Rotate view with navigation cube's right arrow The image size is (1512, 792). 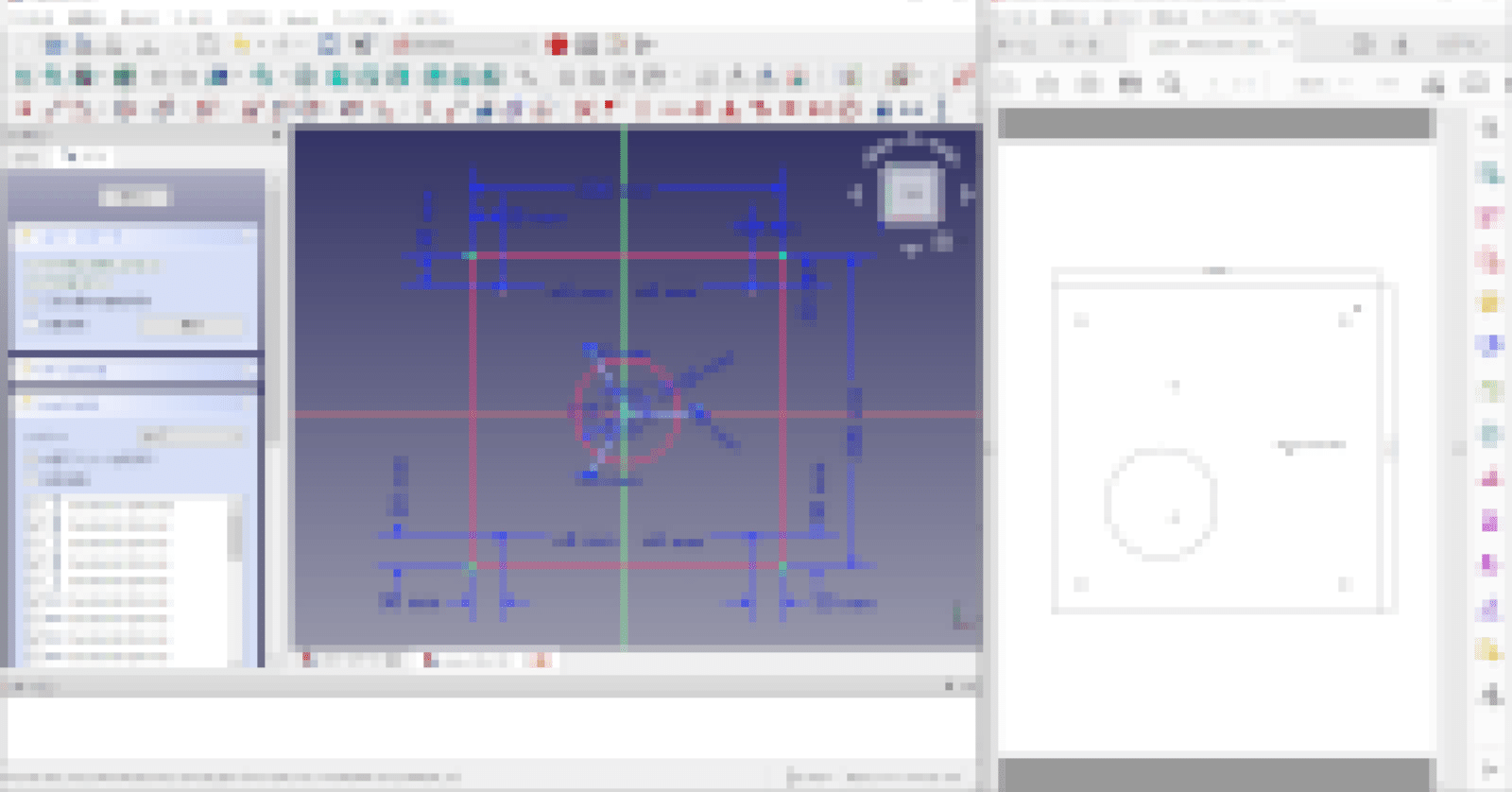[x=967, y=195]
